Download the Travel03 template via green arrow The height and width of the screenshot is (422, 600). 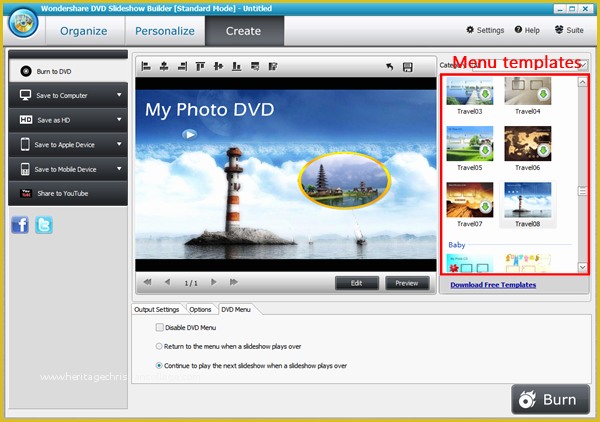486,94
